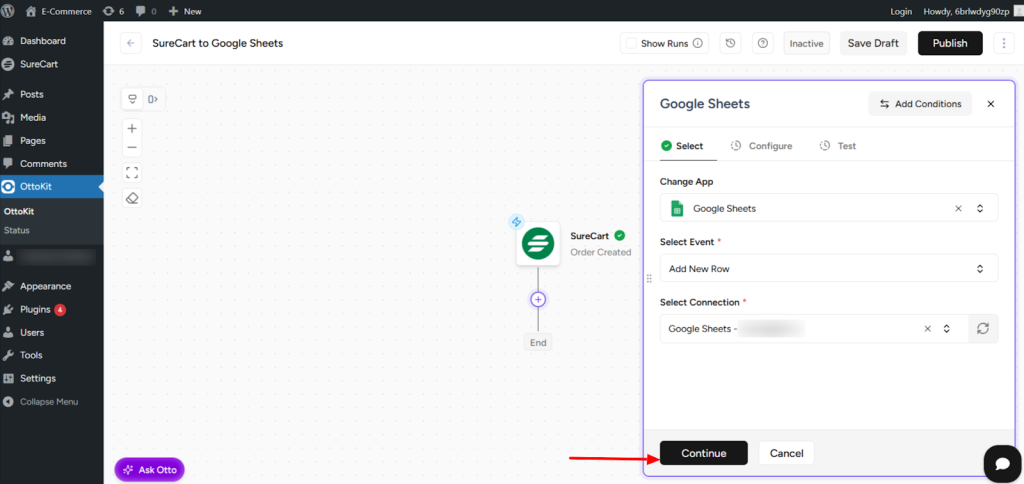This screenshot has height=484, width=1024.
Task: Switch to the Configure tab
Action: tap(761, 146)
